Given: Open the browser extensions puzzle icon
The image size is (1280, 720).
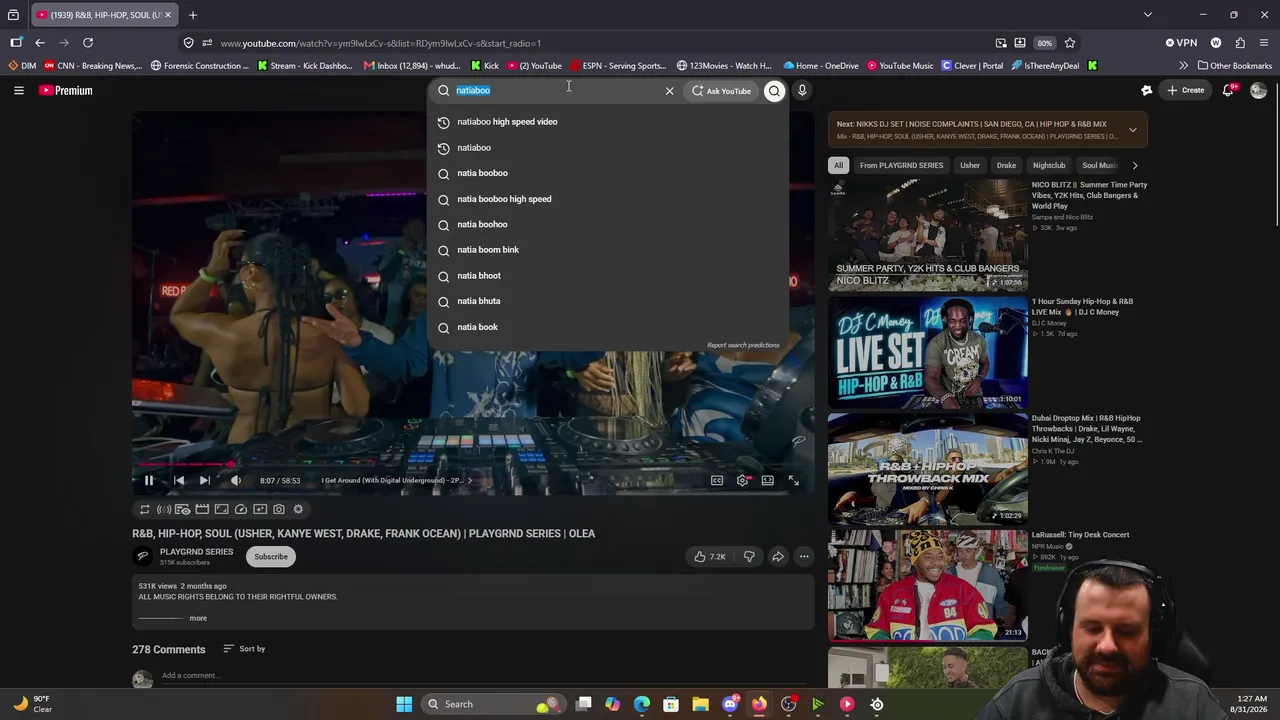Looking at the screenshot, I should 1240,43.
